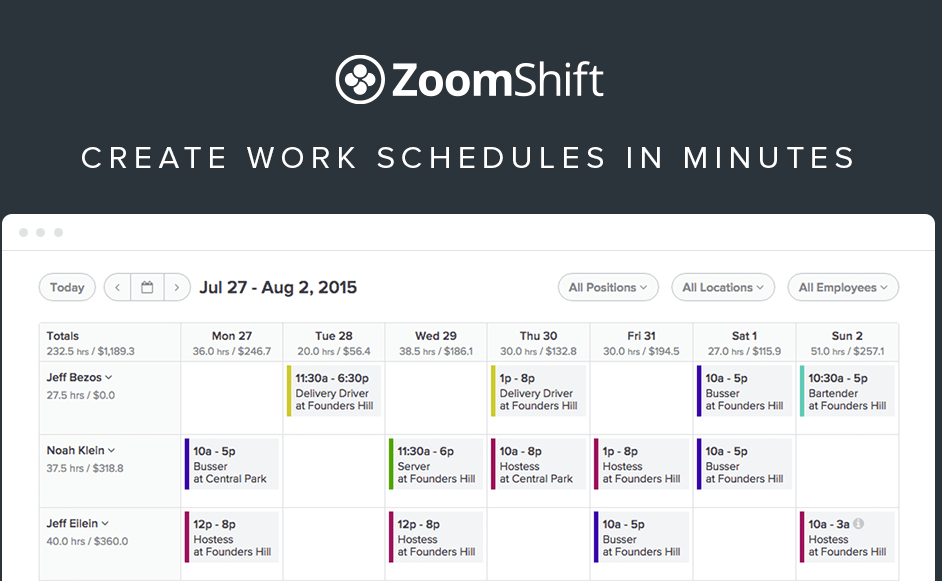This screenshot has width=942, height=581.
Task: Click info icon on 10a - 3a shift
Action: tap(858, 523)
